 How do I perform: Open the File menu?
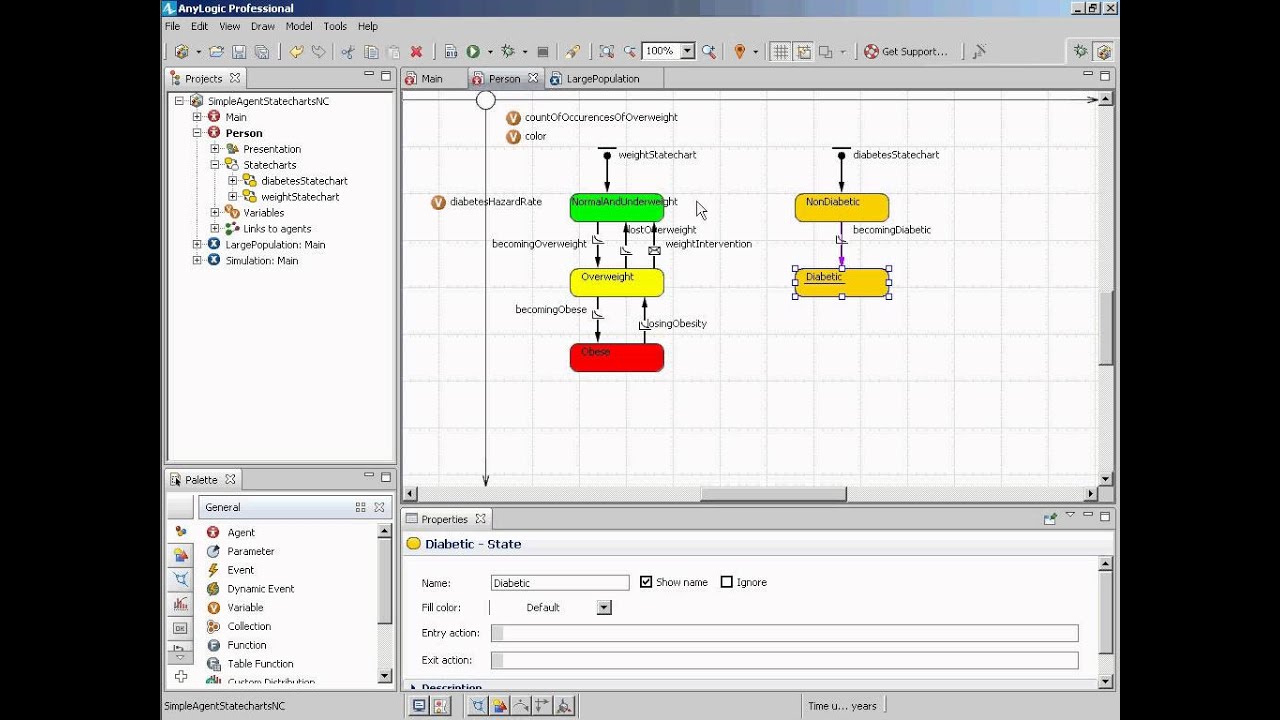point(173,26)
